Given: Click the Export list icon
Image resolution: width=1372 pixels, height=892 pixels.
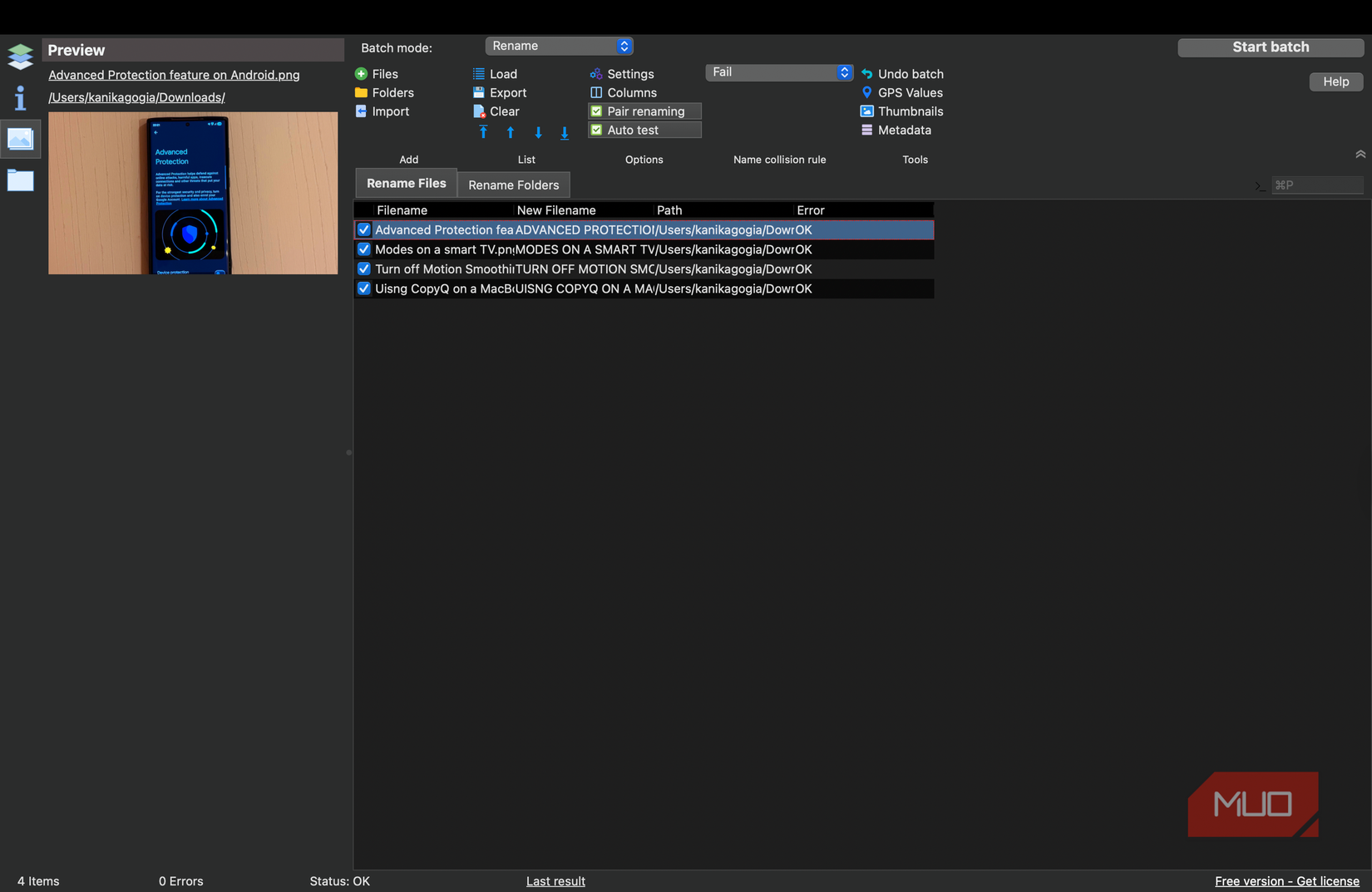Looking at the screenshot, I should [479, 93].
